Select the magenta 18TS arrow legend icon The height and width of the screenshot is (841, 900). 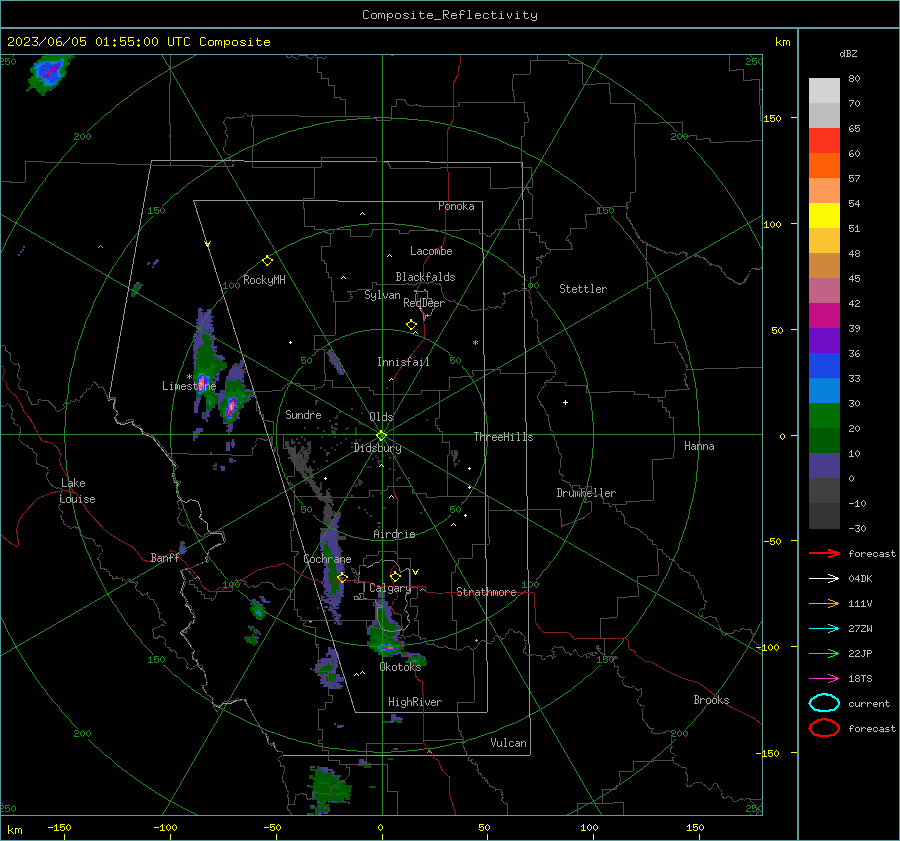[824, 679]
